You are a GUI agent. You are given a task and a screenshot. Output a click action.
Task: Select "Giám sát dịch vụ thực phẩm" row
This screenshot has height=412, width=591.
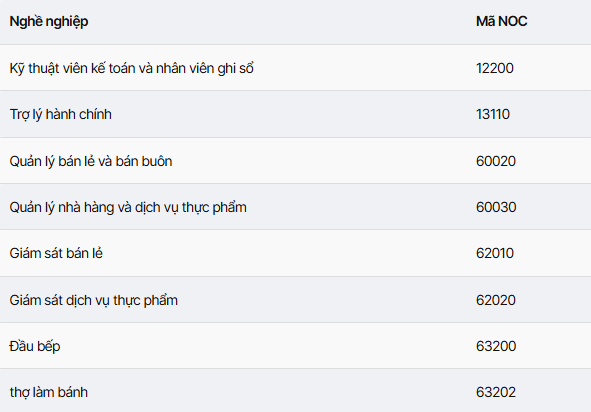[x=93, y=300]
